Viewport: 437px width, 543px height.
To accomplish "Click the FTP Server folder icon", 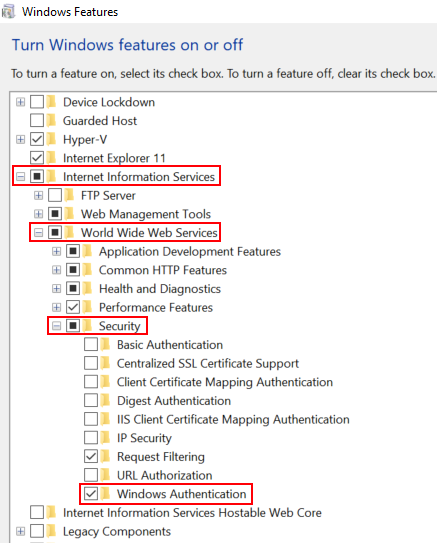I will tap(70, 195).
